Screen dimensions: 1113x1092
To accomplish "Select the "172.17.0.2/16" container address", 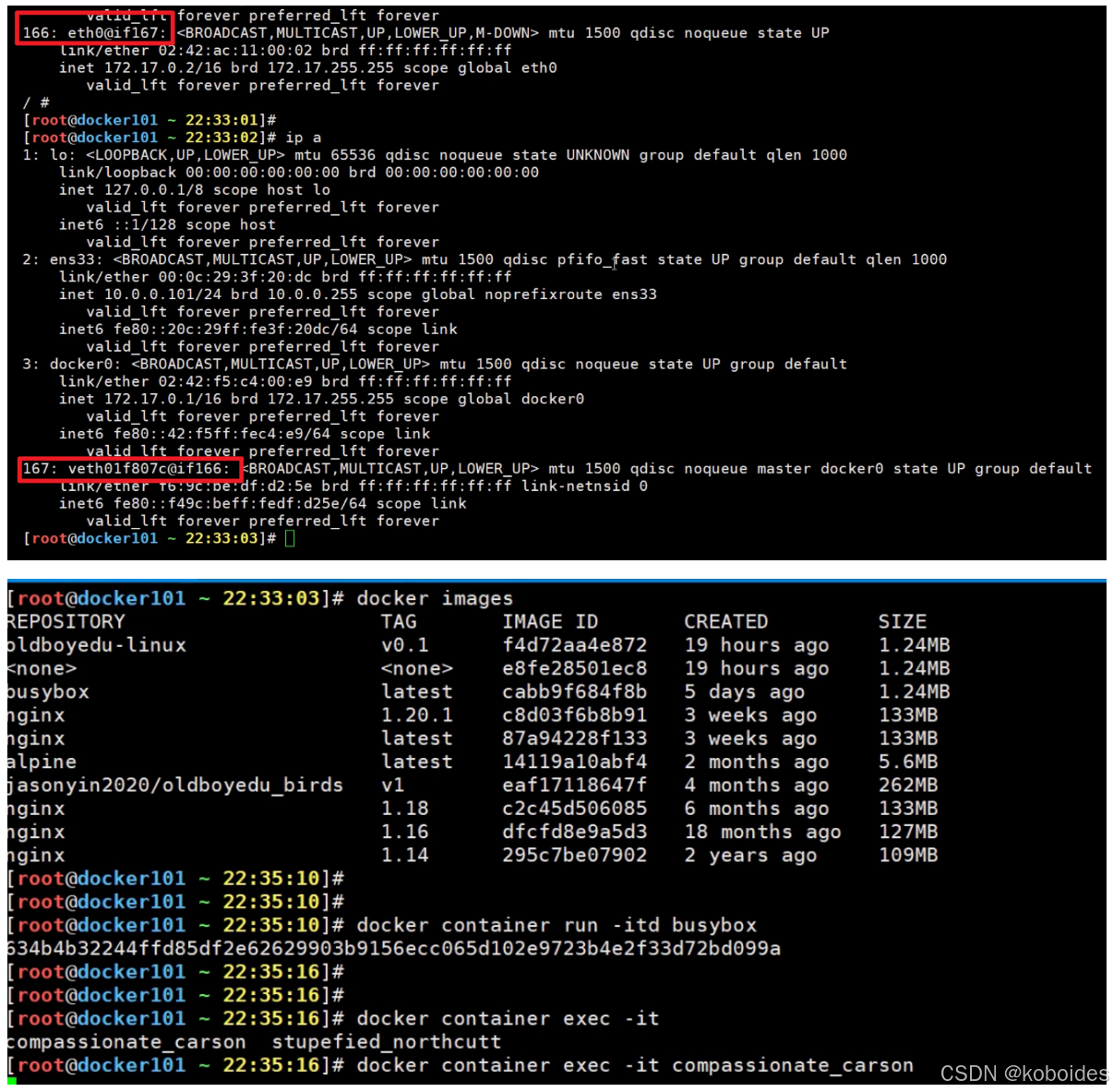I will (x=163, y=68).
